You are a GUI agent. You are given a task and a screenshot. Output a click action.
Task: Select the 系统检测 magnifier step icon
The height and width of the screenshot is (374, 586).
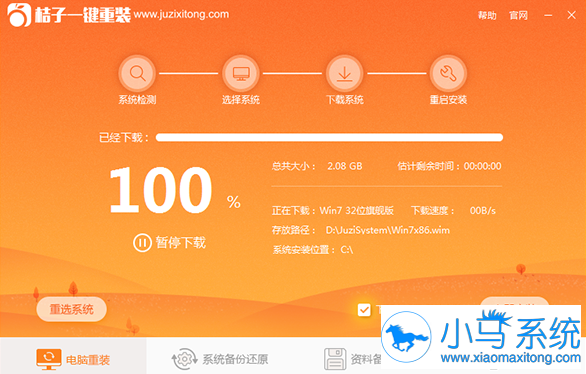pyautogui.click(x=137, y=73)
